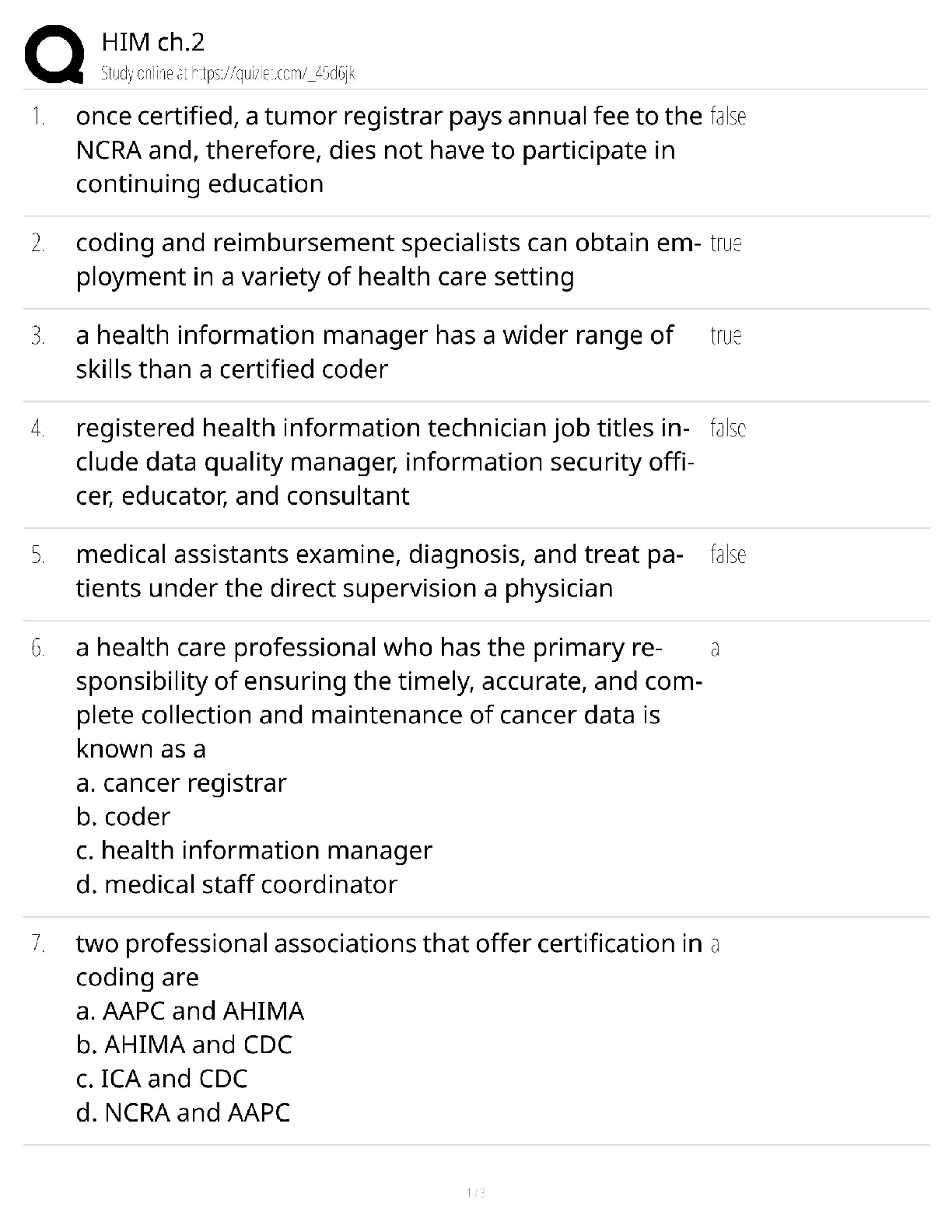The width and height of the screenshot is (952, 1232).
Task: Choose option 'b. AHIMA and CDC'
Action: 184,1045
